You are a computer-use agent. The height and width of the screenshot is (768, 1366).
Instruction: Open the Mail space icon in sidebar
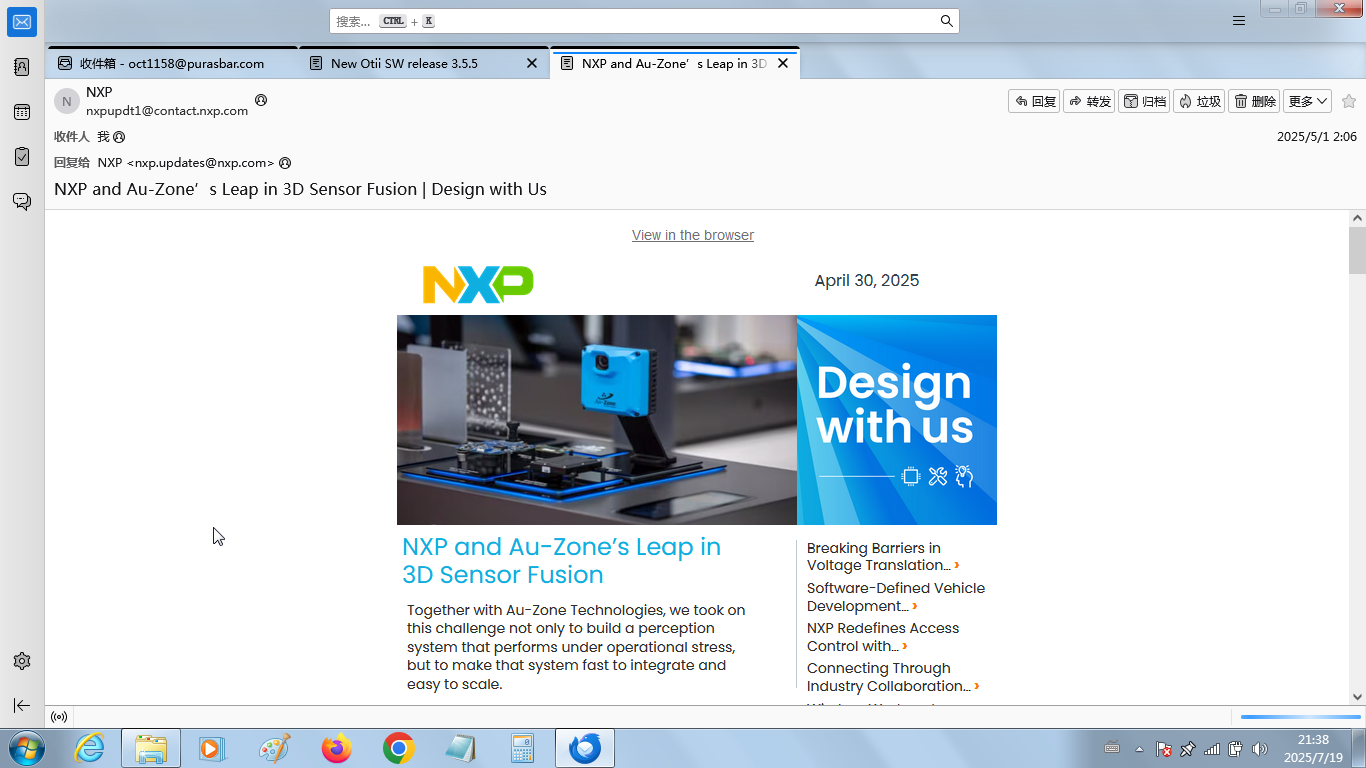[22, 22]
